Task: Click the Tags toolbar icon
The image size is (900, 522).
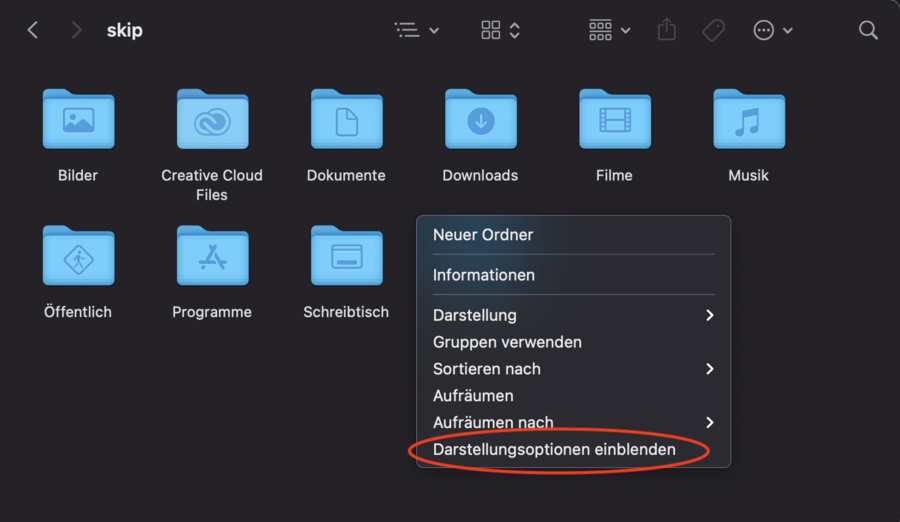Action: pyautogui.click(x=713, y=30)
